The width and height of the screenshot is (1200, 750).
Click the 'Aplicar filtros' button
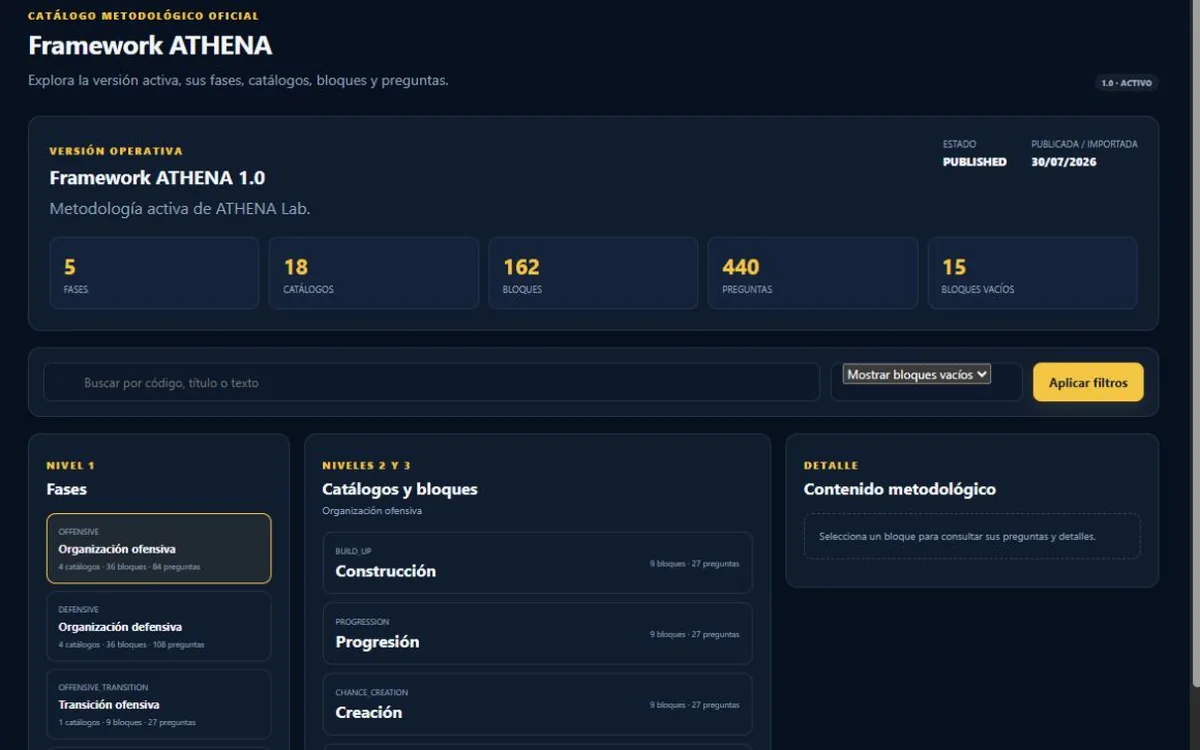(x=1088, y=382)
